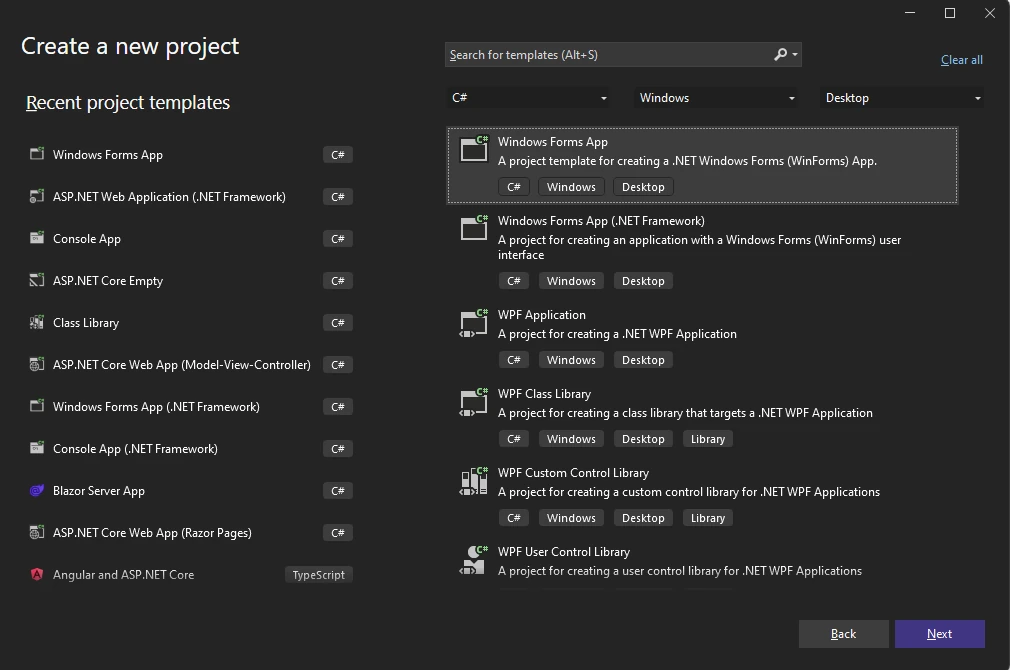Click the Class Library template icon
The width and height of the screenshot is (1010, 670).
pos(36,322)
